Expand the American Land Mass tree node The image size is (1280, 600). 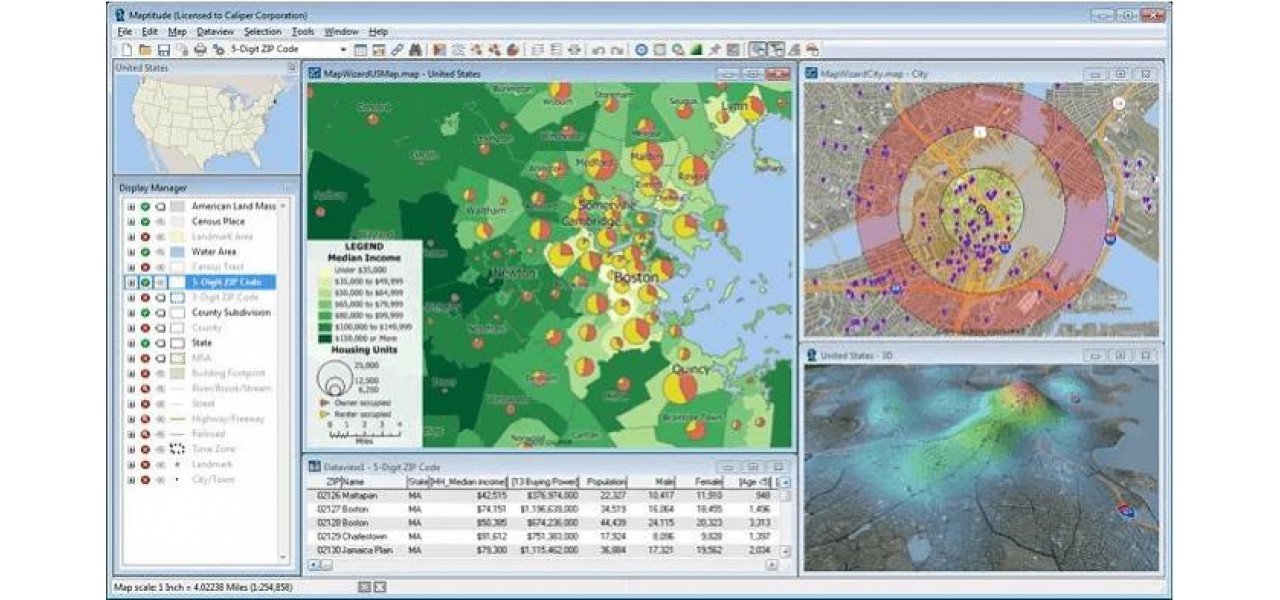131,206
